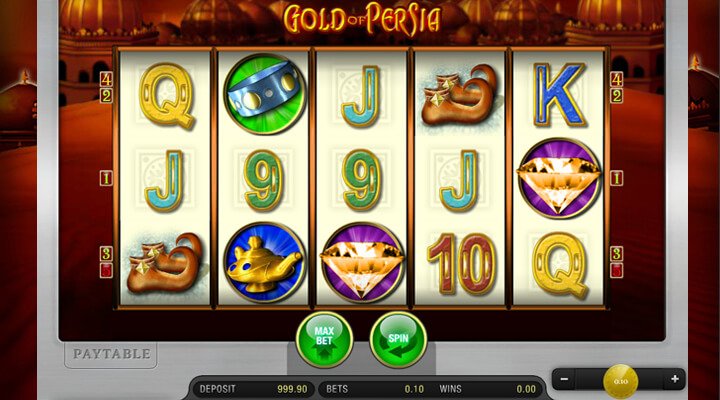
Task: Click the diamond symbol on the third reel
Action: pyautogui.click(x=362, y=263)
